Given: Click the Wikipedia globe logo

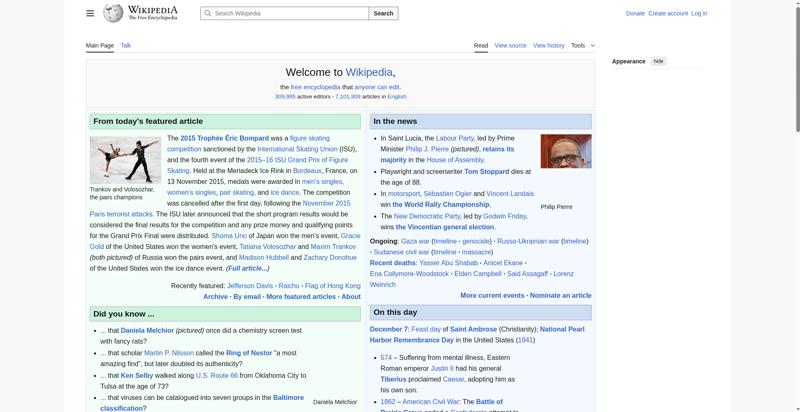Looking at the screenshot, I should 114,13.
